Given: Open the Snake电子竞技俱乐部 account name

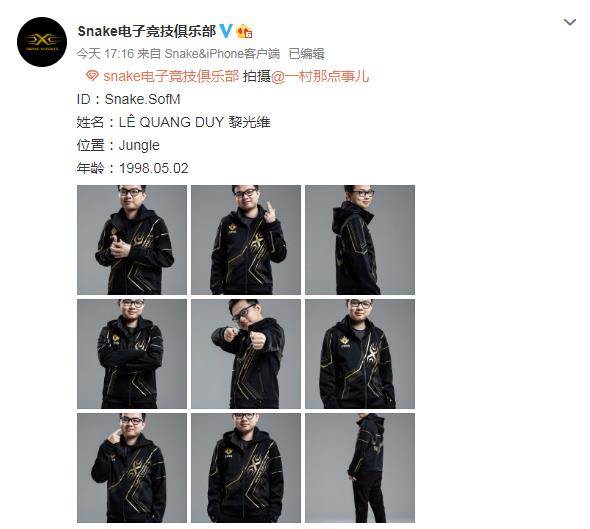Looking at the screenshot, I should pos(146,31).
